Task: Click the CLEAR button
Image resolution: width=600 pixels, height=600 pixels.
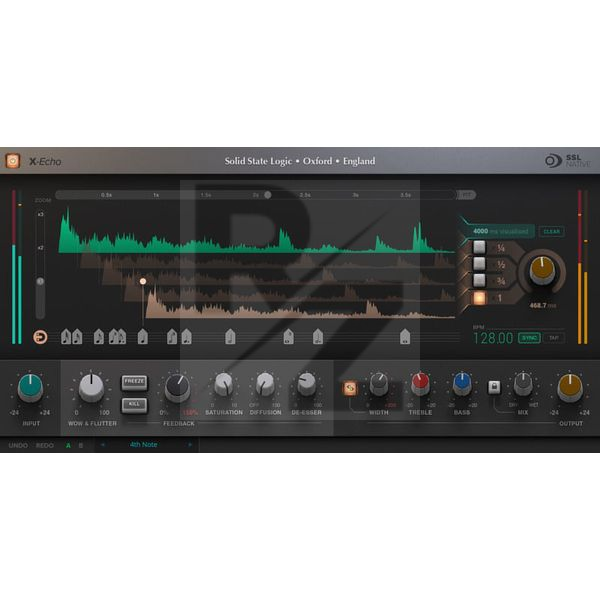Action: pos(551,232)
